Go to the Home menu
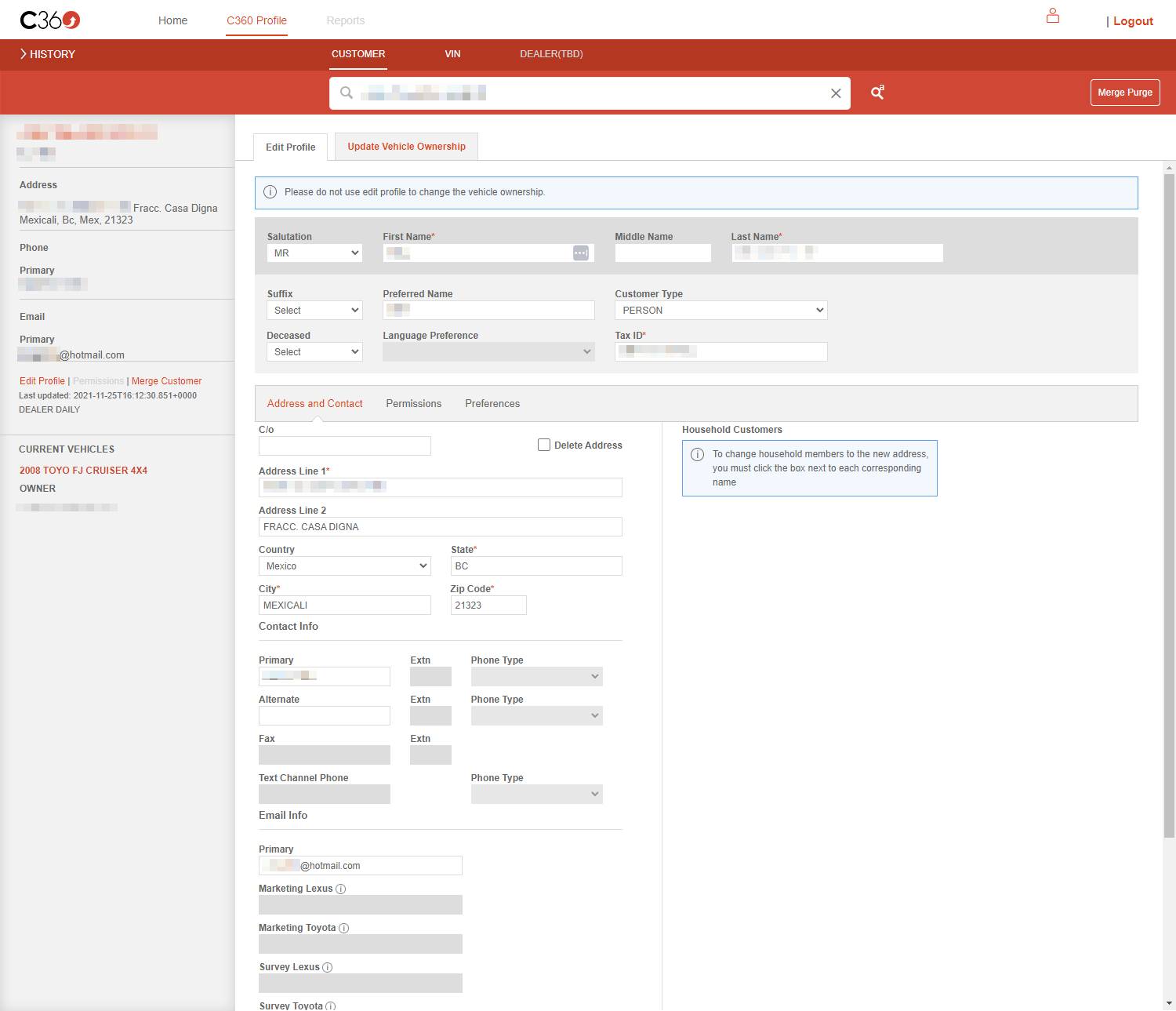Screen dimensions: 1176x1011 tap(172, 20)
